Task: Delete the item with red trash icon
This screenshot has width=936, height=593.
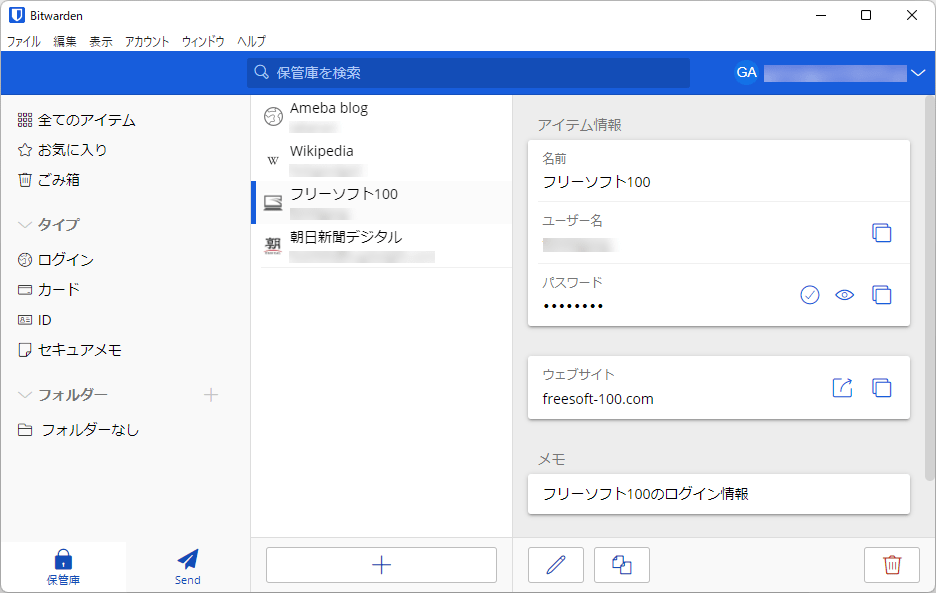Action: pyautogui.click(x=892, y=565)
